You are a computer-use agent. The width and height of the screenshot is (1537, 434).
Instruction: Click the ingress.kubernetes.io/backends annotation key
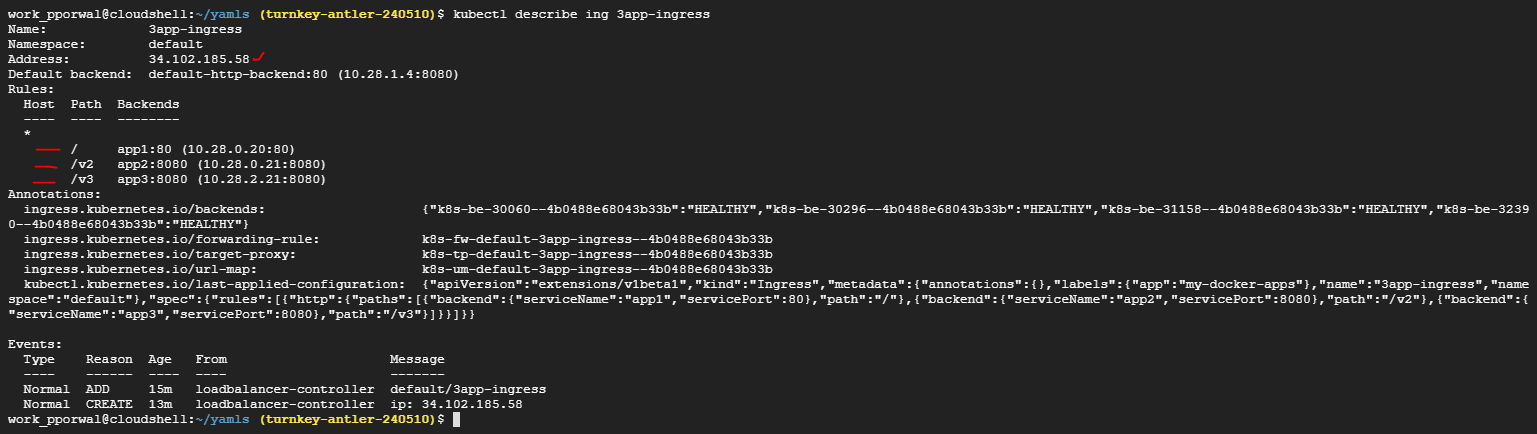click(x=144, y=209)
